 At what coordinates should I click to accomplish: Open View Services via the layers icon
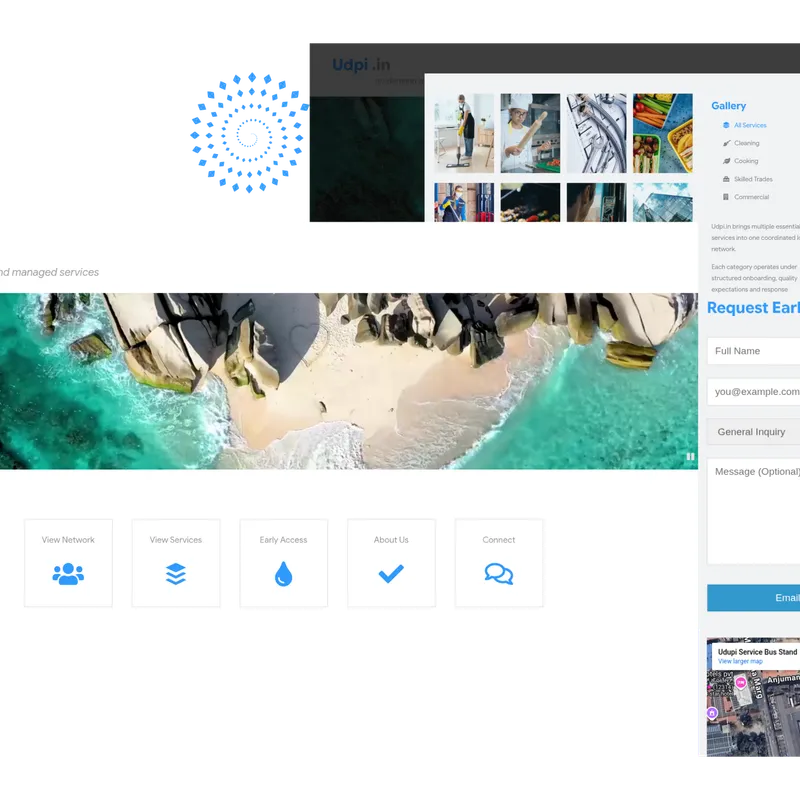tap(176, 574)
